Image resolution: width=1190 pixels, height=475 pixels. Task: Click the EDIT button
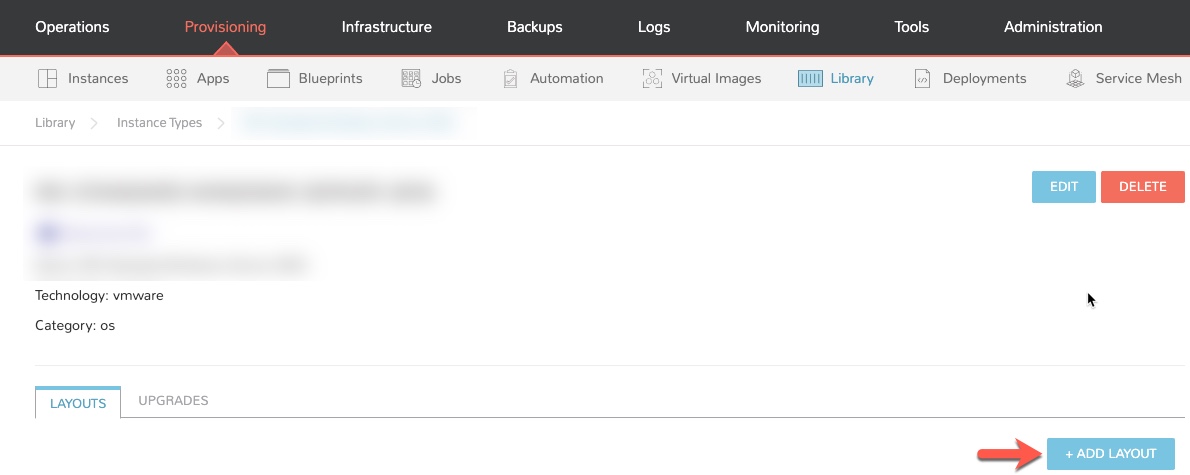[1063, 187]
